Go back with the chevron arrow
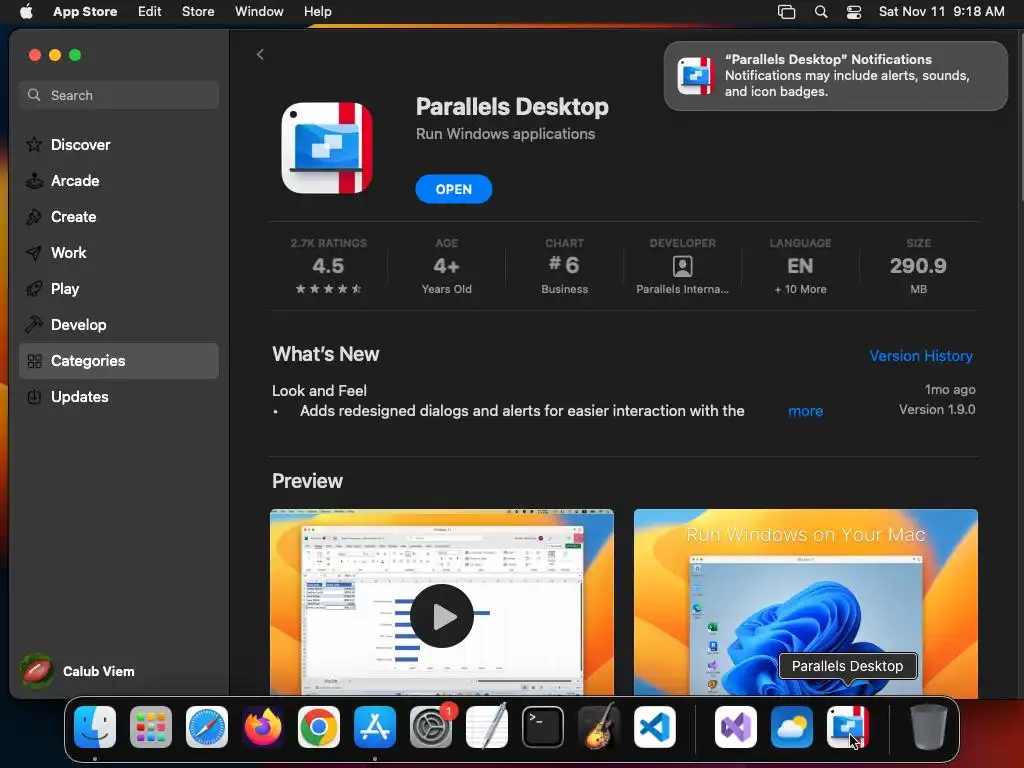Screen dimensions: 1024x768 pyautogui.click(x=260, y=55)
